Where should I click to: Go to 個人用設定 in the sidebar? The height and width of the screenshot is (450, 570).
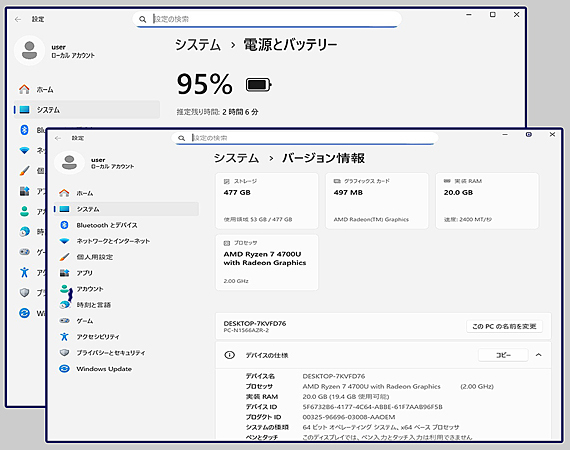click(x=126, y=257)
